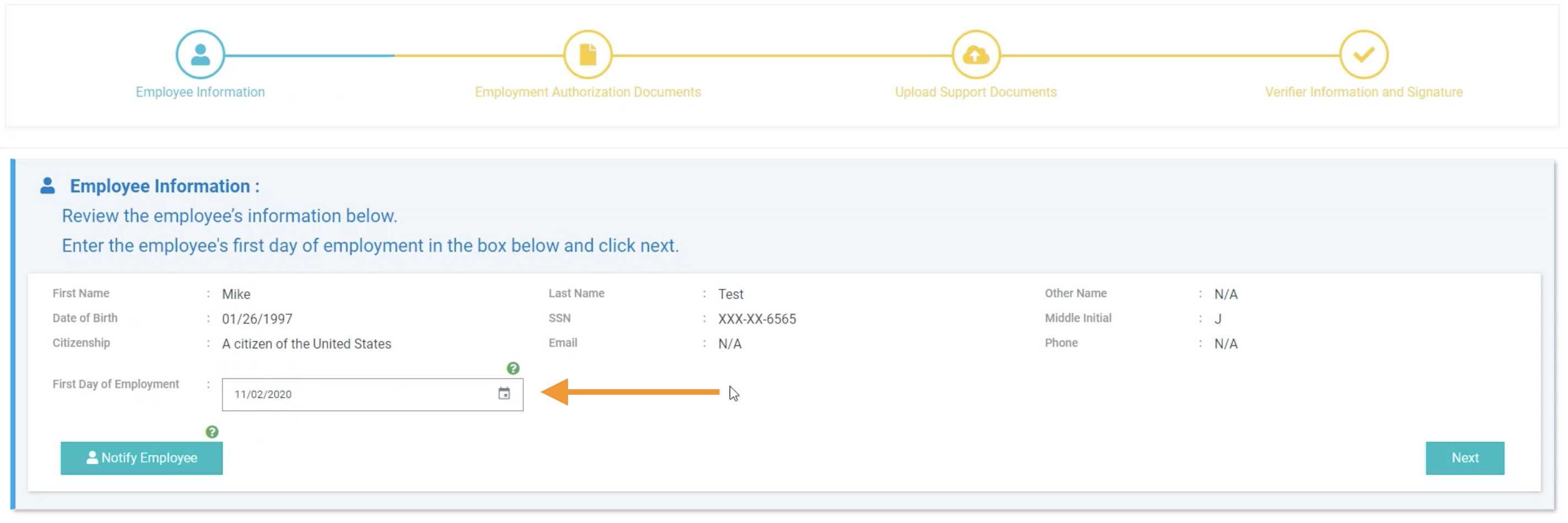
Task: Click the masked SSN value XXX-XX-6565
Action: [756, 319]
